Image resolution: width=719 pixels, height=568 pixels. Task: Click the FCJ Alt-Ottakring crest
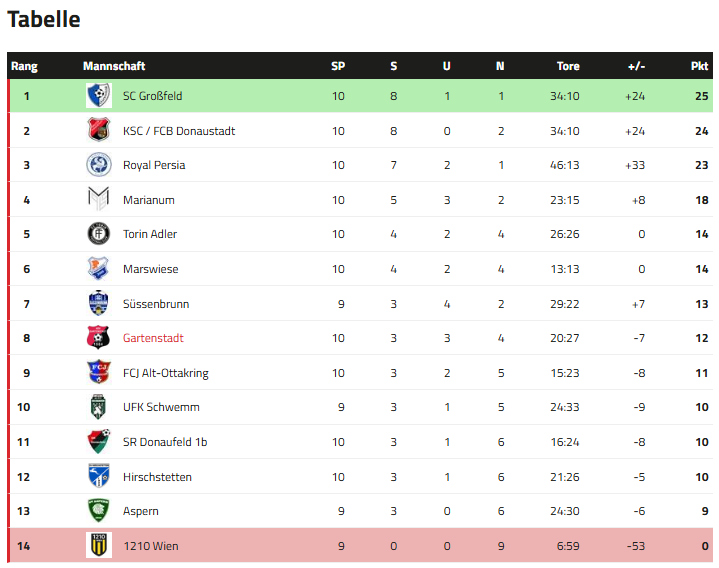[98, 373]
